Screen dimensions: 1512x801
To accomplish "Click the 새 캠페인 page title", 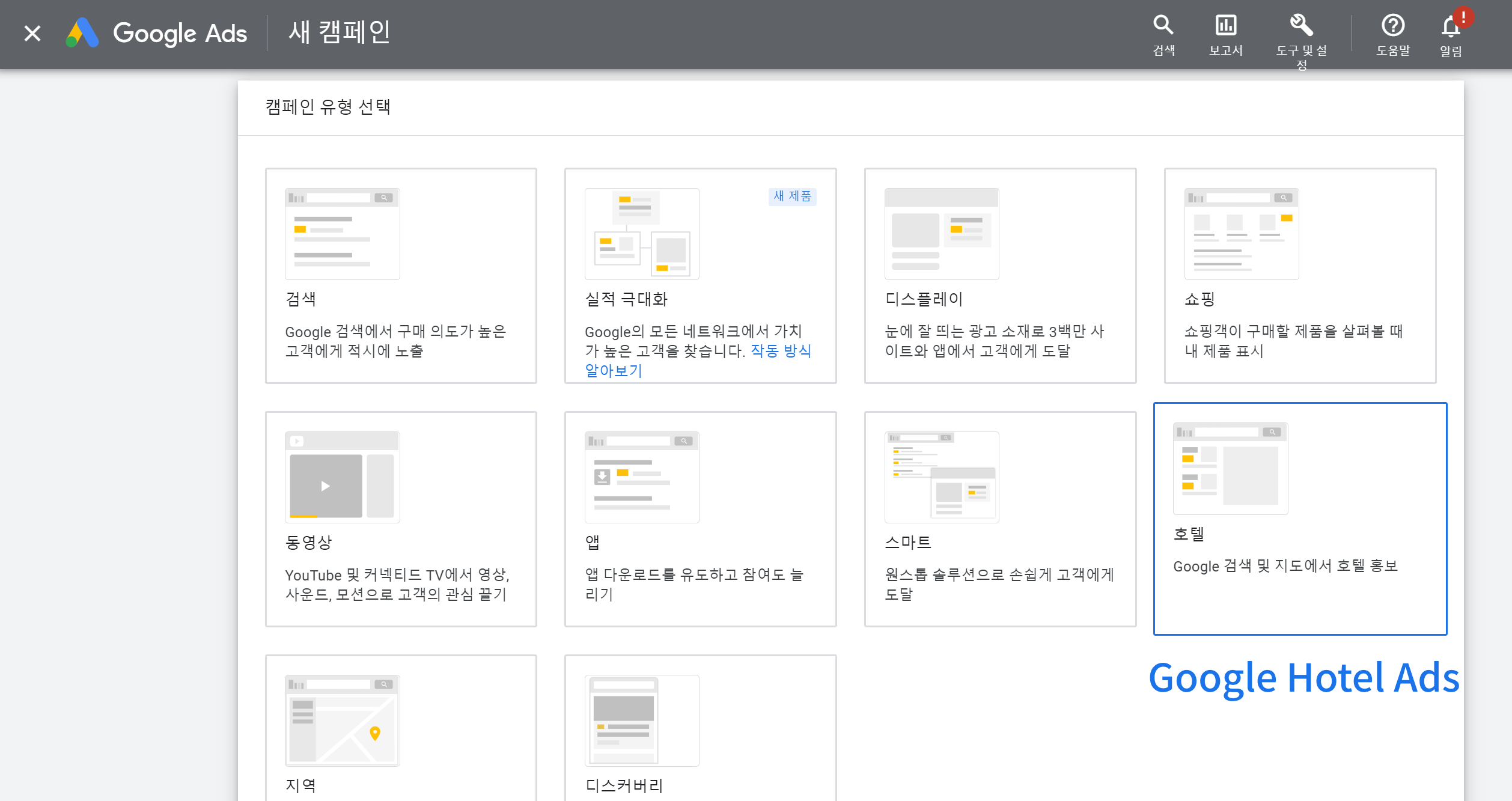I will [340, 32].
